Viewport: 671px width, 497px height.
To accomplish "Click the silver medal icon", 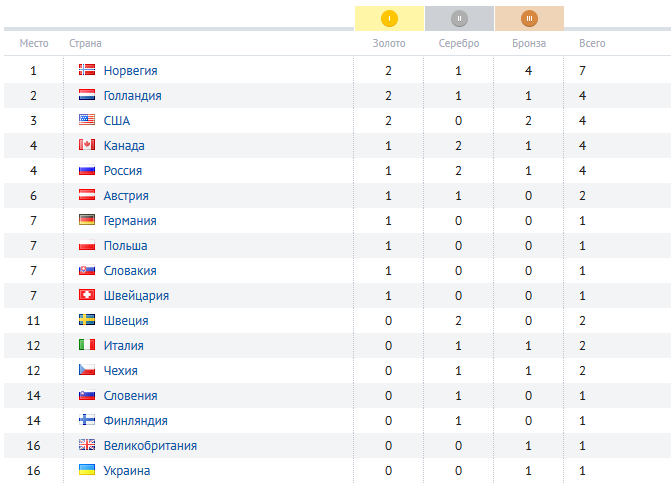I will pyautogui.click(x=459, y=18).
